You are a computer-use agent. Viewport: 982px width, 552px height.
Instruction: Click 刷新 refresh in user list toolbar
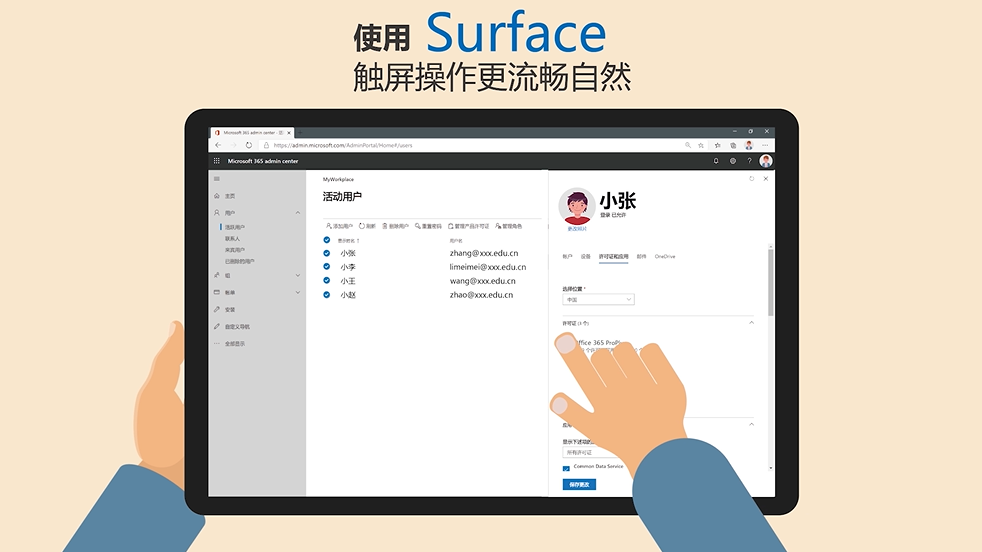[367, 226]
